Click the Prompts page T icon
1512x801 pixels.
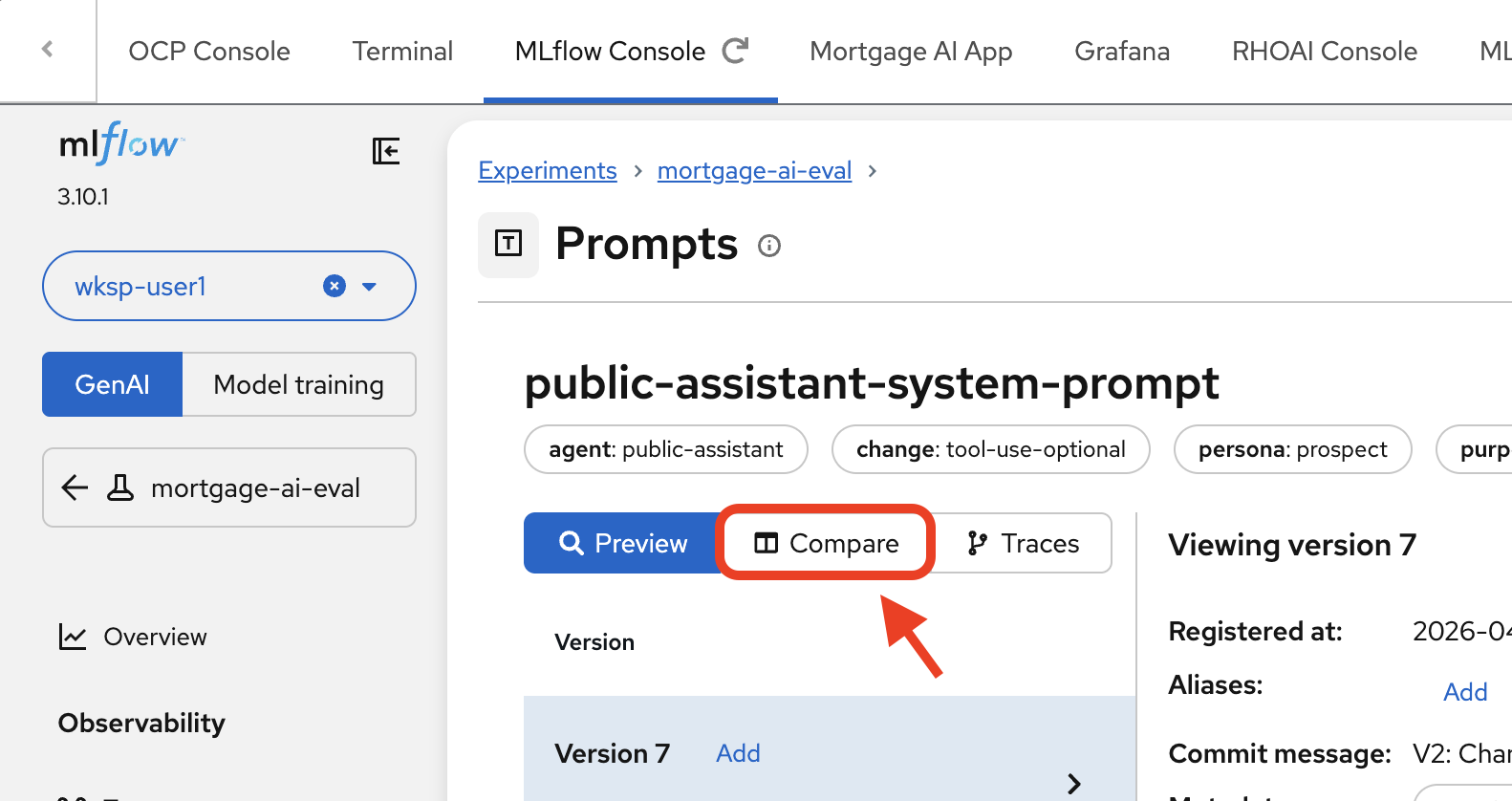click(x=508, y=245)
